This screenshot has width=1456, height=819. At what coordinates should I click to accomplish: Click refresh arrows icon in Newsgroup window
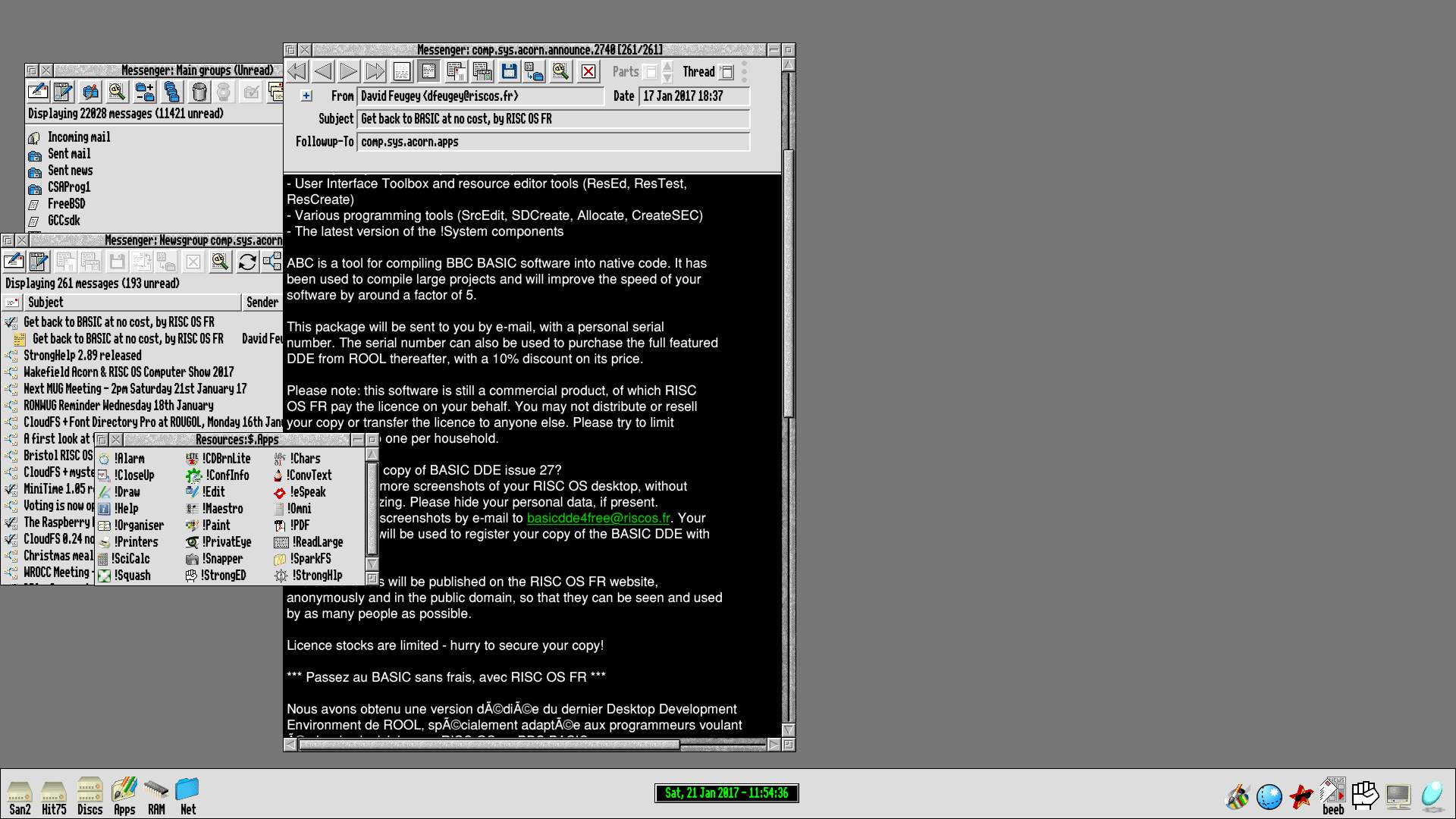pos(246,262)
